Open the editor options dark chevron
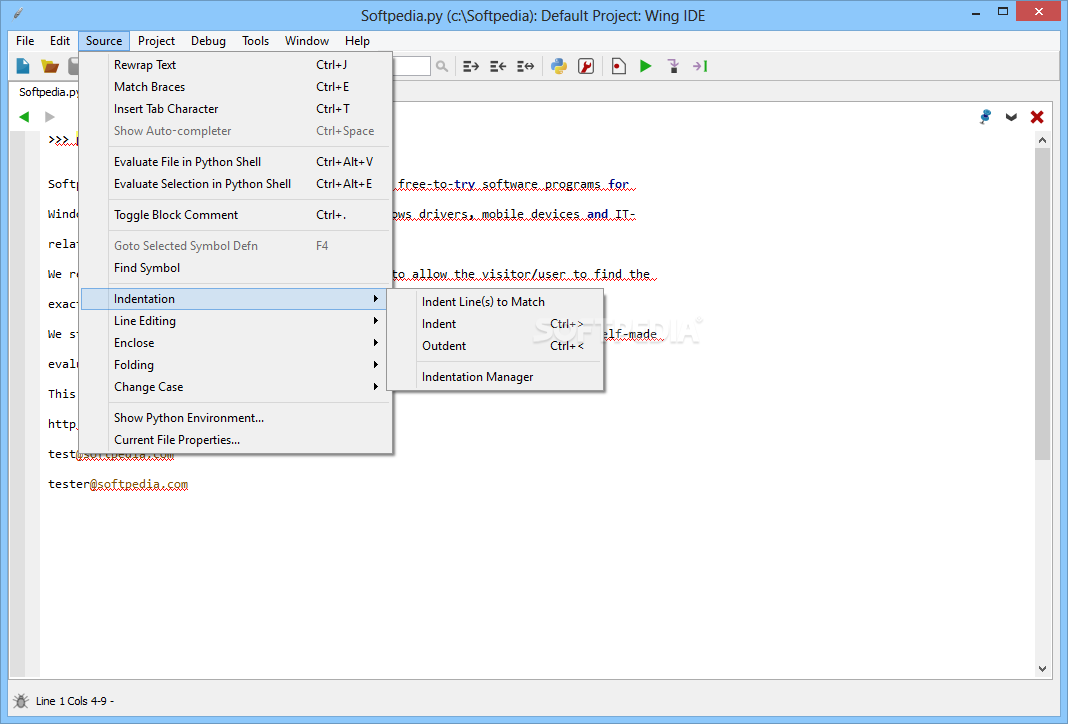1068x724 pixels. [1011, 117]
